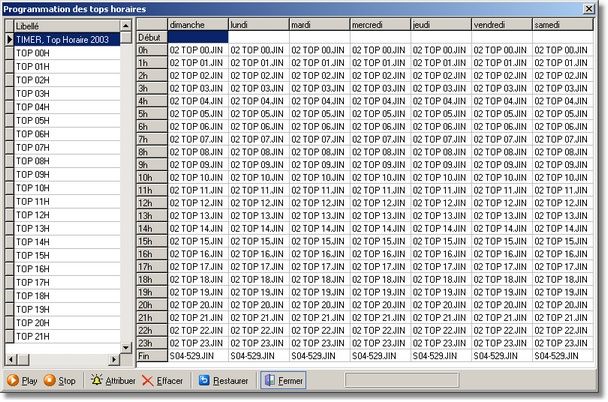608x402 pixels.
Task: Select the mercredi Fin cell S04-529.JIN
Action: pyautogui.click(x=380, y=356)
